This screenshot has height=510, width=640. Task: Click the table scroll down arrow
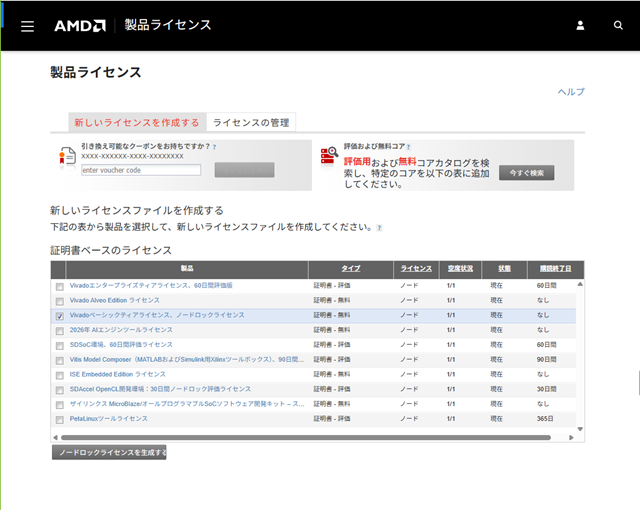580,429
